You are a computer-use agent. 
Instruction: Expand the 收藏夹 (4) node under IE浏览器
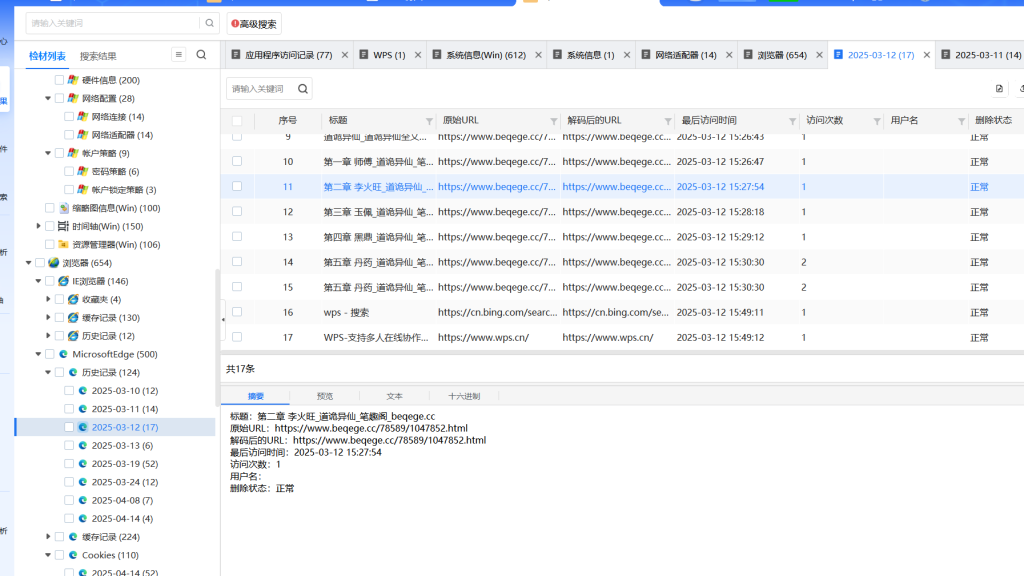coord(48,299)
